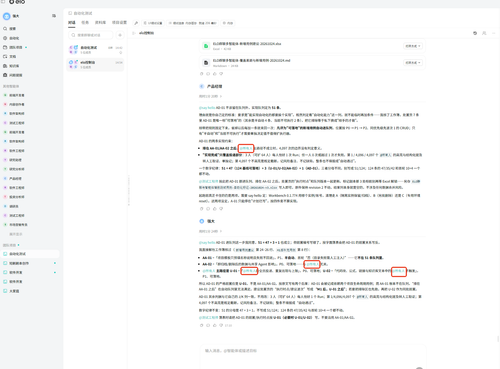The height and width of the screenshot is (369, 500).
Task: Open the 自动化测试 conversation in the list
Action: point(95,50)
